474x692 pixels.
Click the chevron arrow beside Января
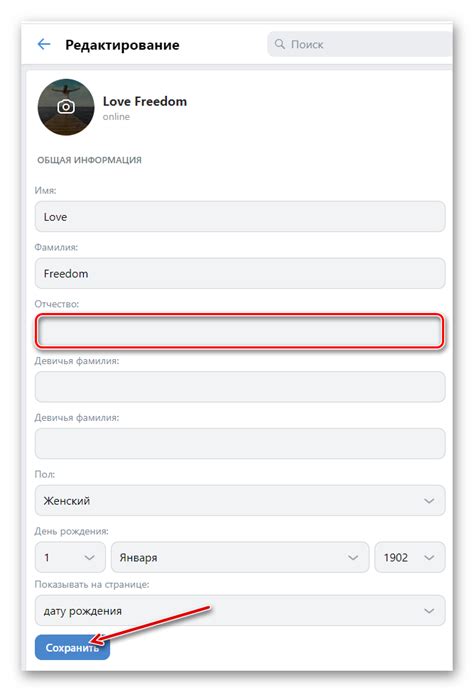[353, 558]
